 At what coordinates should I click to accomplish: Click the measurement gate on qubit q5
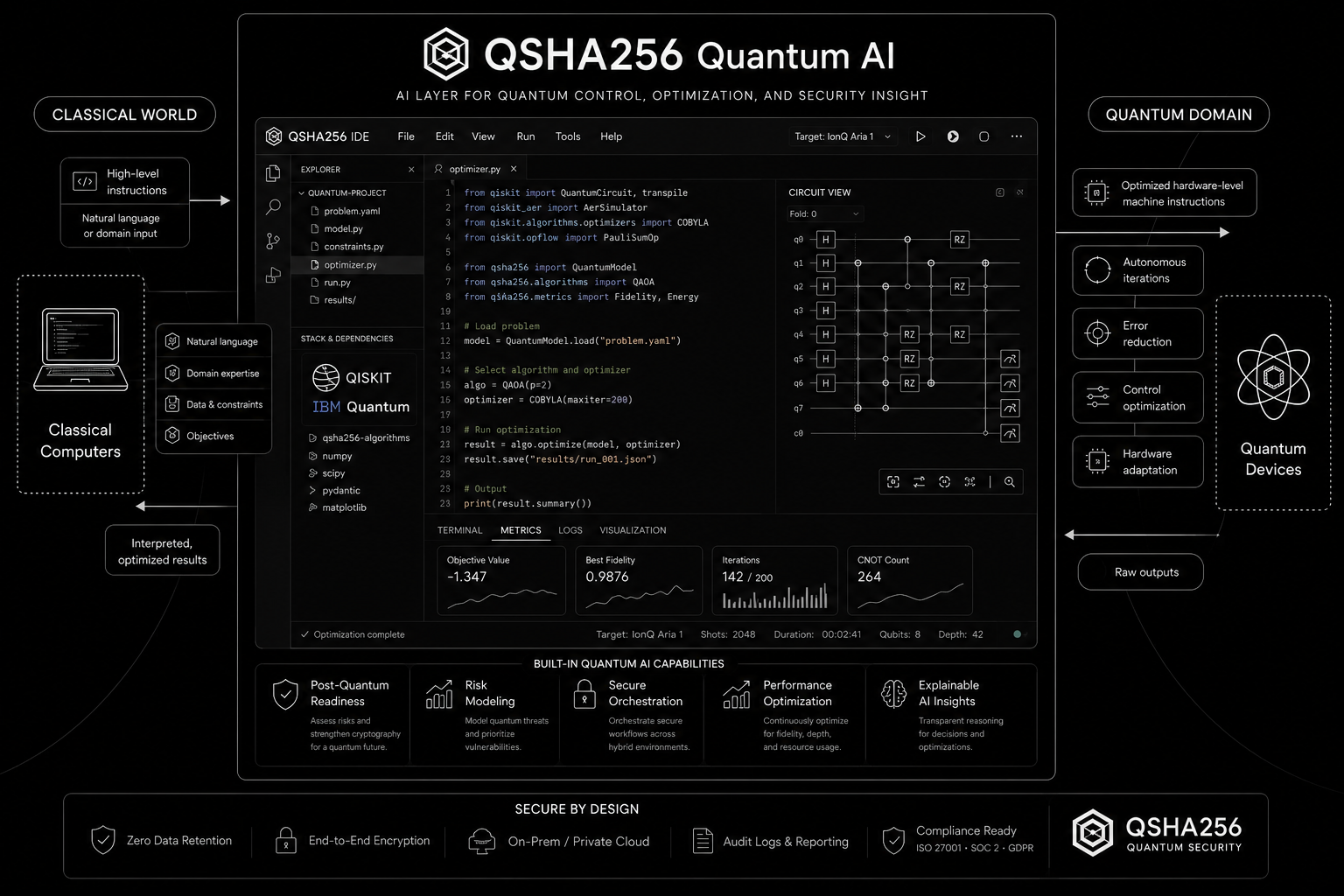[1010, 360]
